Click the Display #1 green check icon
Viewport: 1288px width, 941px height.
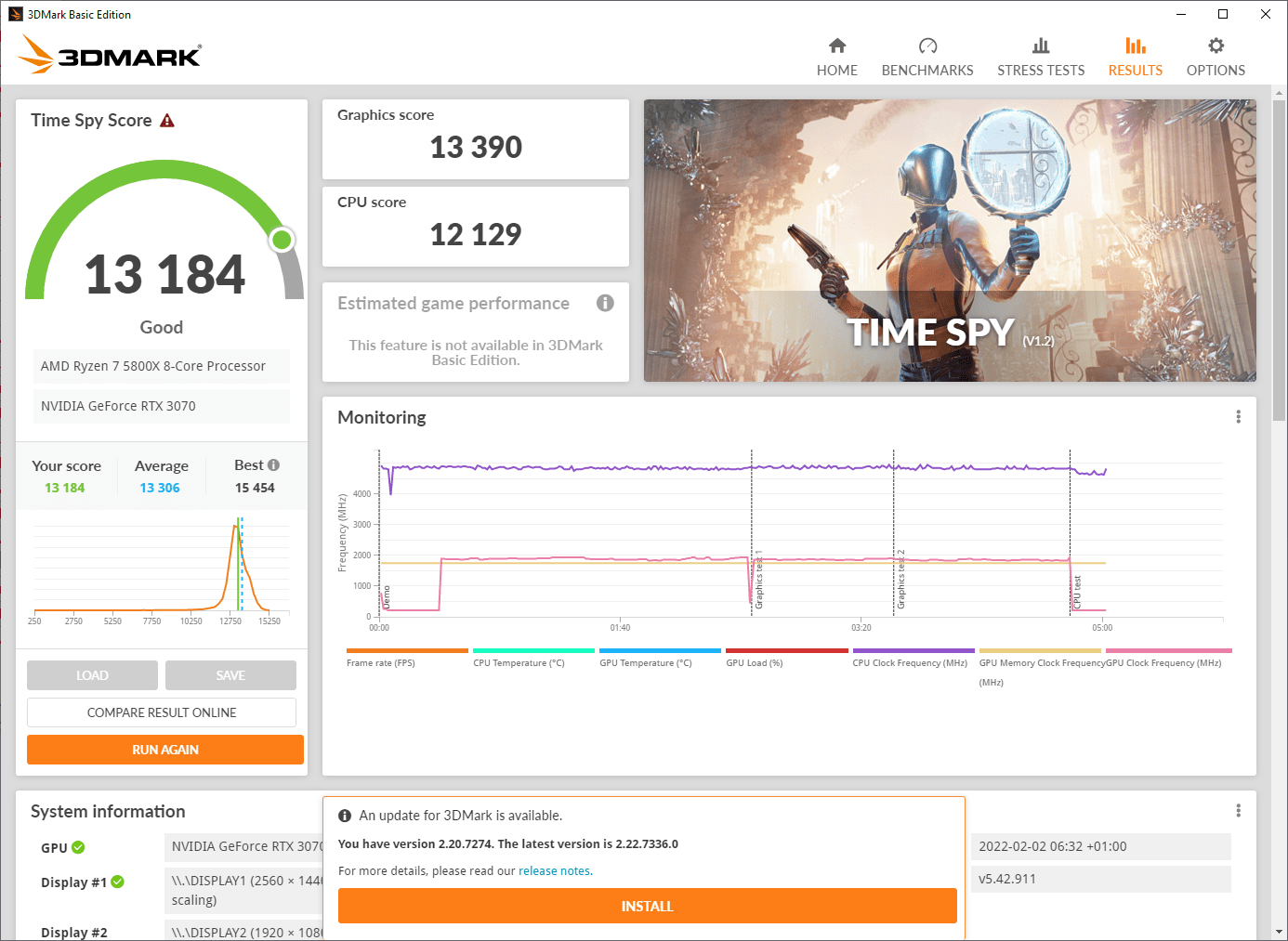[118, 882]
